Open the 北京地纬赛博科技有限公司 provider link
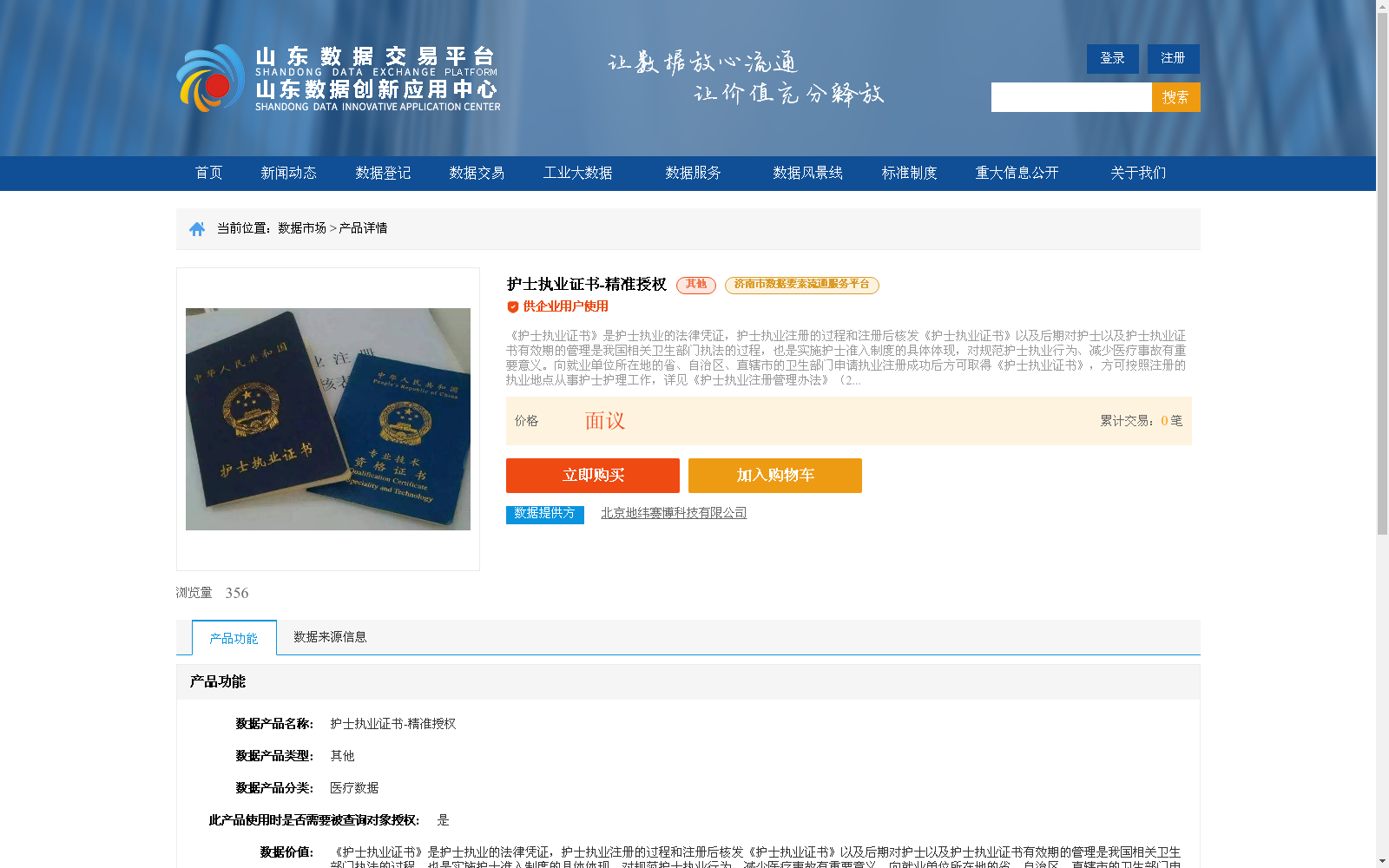This screenshot has height=868, width=1389. coord(674,513)
